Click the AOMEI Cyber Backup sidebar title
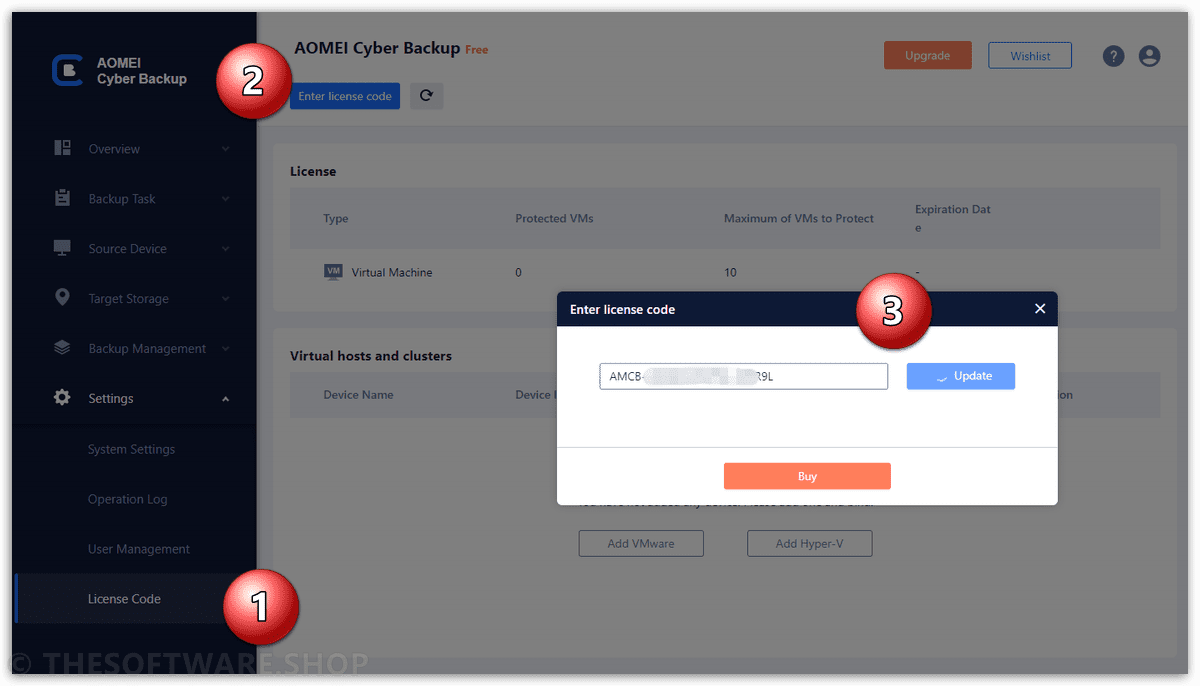This screenshot has width=1200, height=686. 141,71
